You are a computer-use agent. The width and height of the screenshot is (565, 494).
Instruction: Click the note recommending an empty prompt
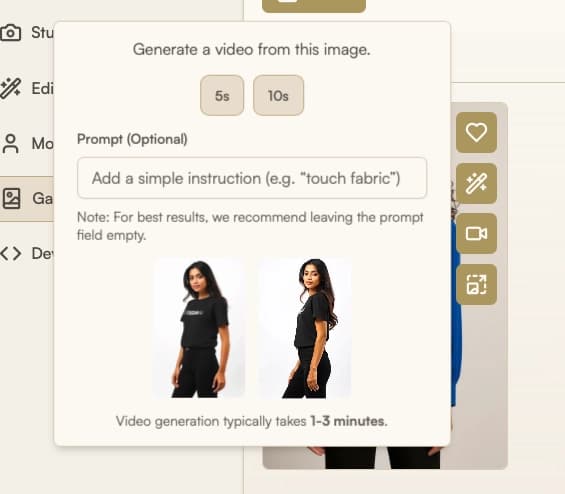pos(250,226)
